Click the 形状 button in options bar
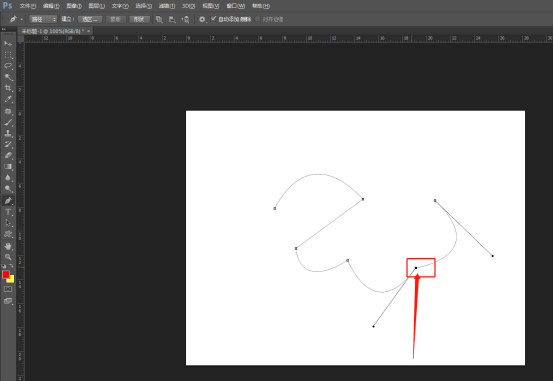Viewport: 554px width, 381px height. [139, 19]
